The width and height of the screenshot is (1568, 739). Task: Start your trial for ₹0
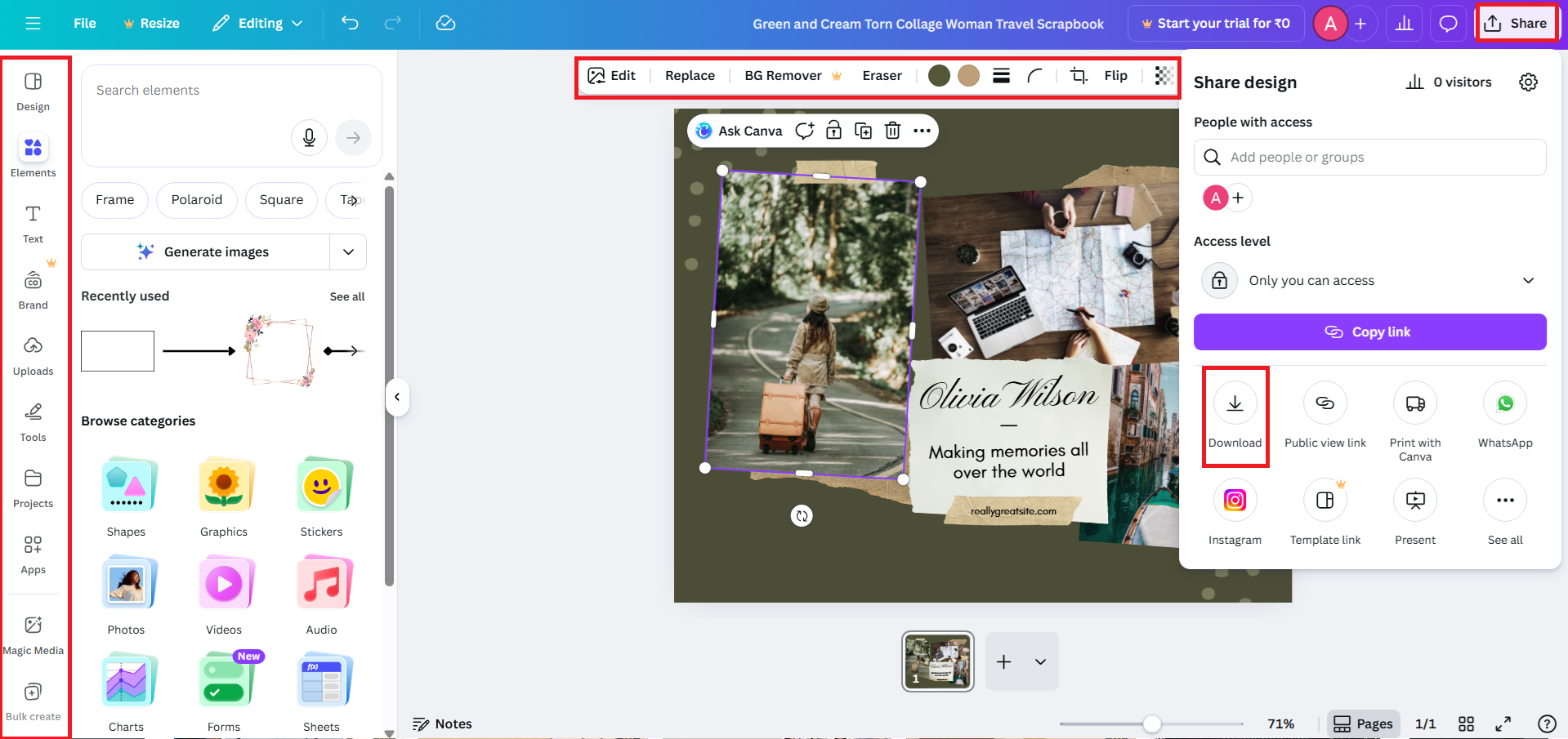pyautogui.click(x=1216, y=23)
